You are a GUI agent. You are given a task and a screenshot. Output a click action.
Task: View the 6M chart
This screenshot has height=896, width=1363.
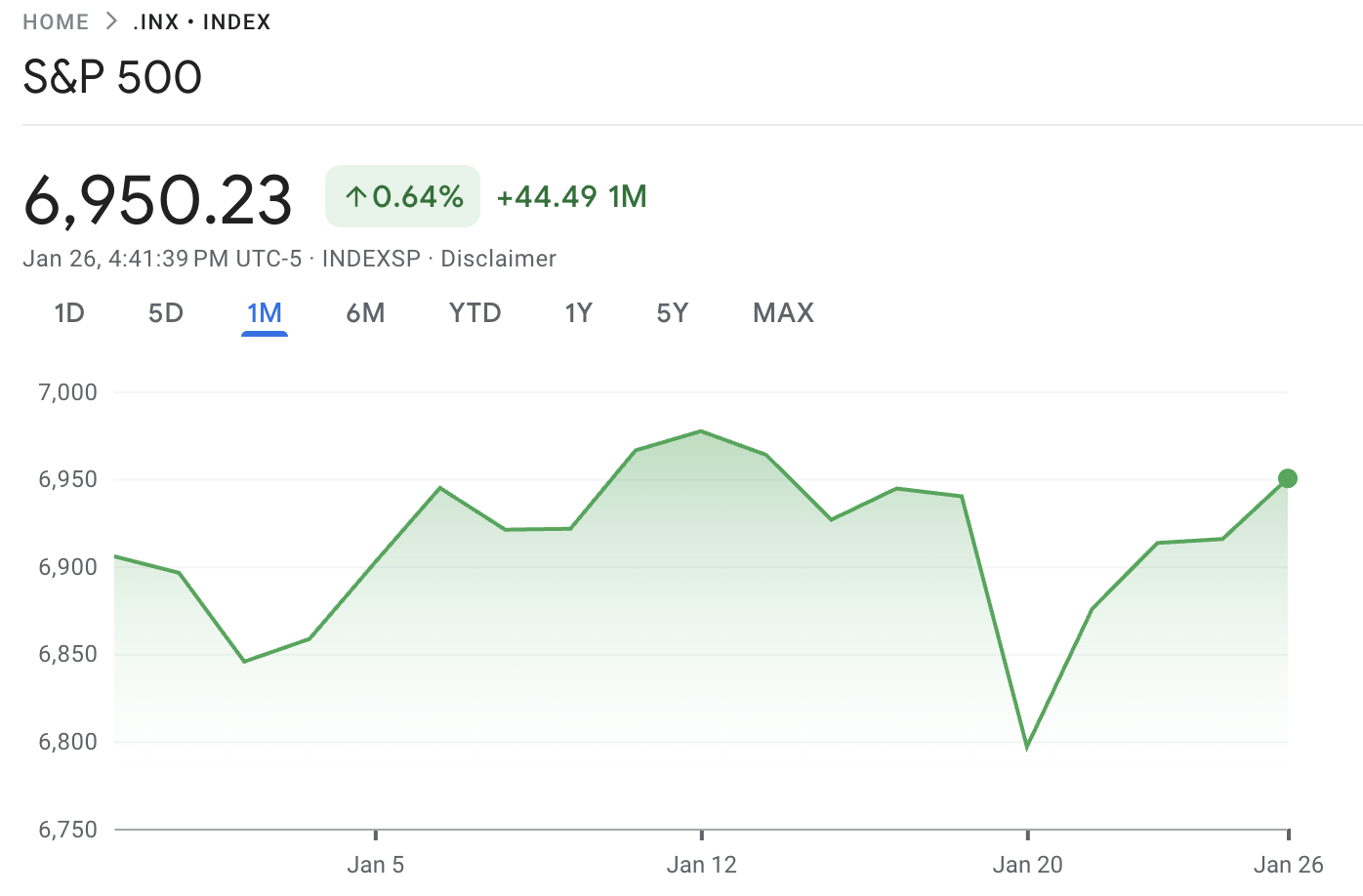(x=366, y=312)
